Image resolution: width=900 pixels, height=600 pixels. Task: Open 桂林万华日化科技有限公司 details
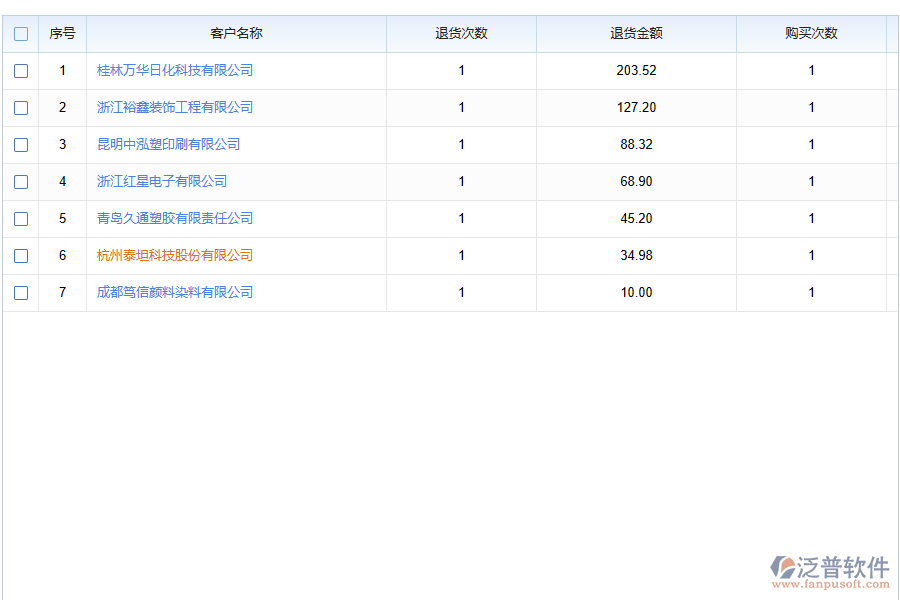174,70
